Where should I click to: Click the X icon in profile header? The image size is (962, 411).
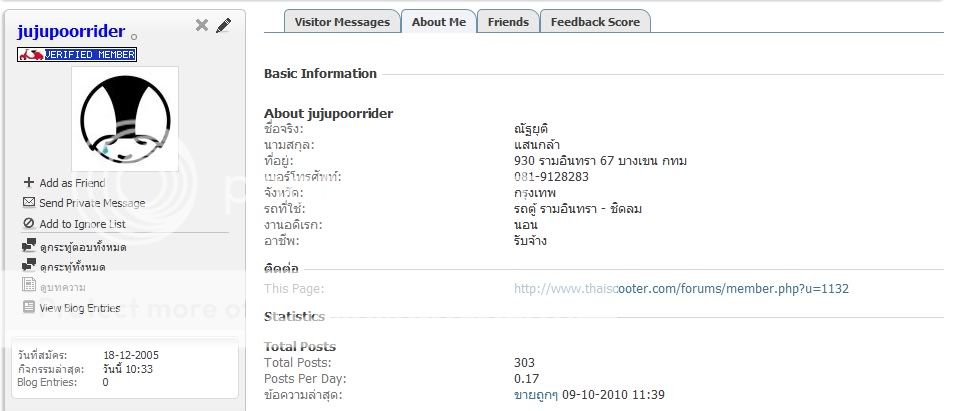pos(202,25)
